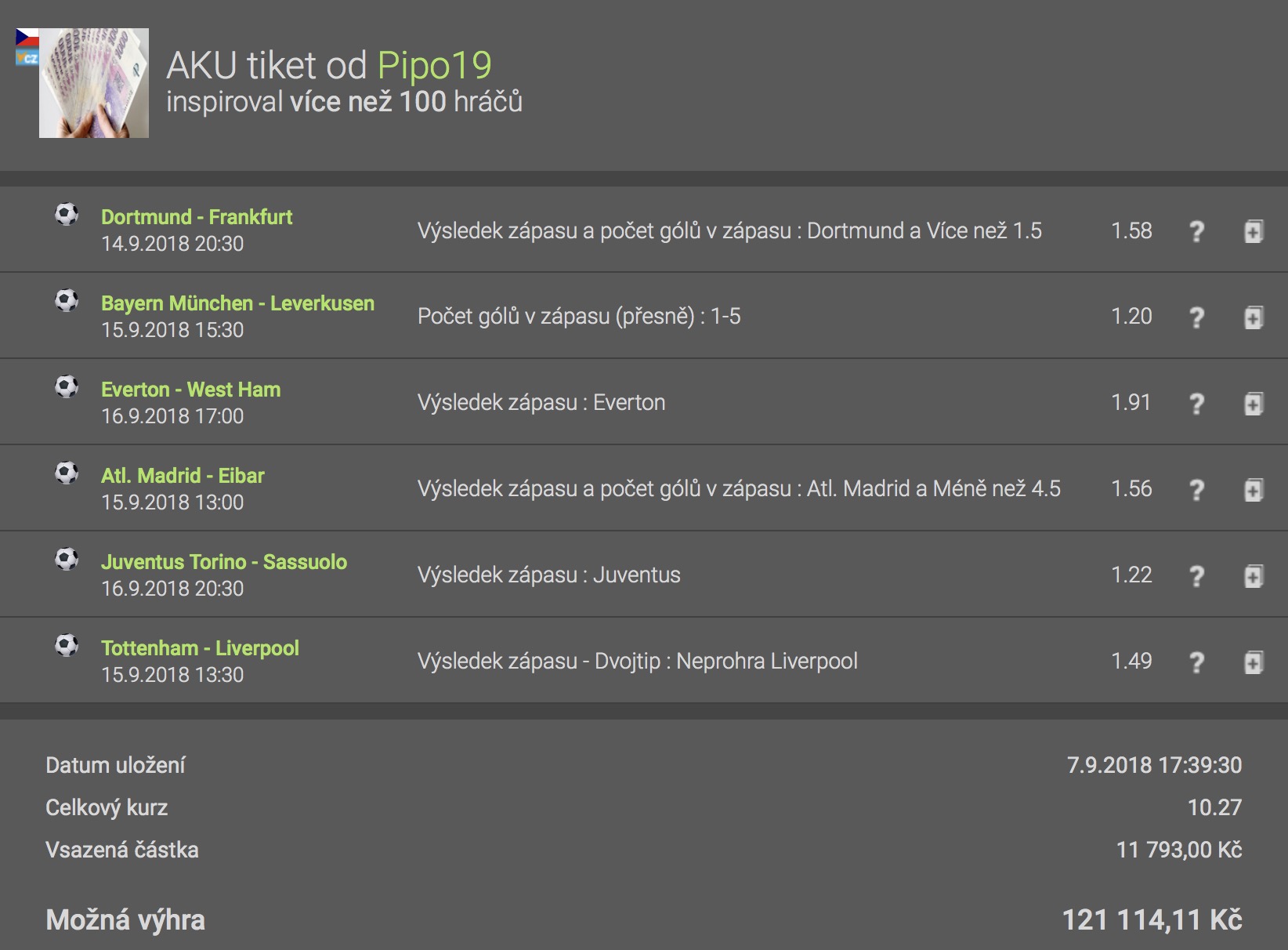Add the Everton - West Ham bet to ticket
This screenshot has height=950, width=1288.
coord(1254,404)
